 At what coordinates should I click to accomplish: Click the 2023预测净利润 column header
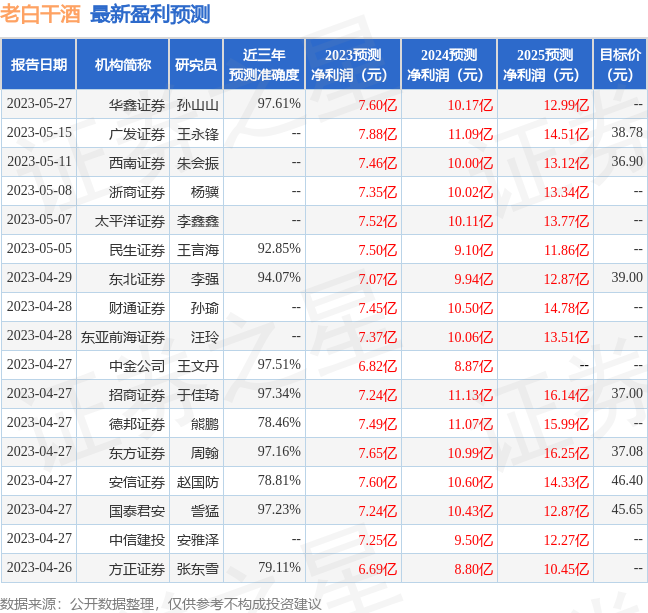(353, 64)
